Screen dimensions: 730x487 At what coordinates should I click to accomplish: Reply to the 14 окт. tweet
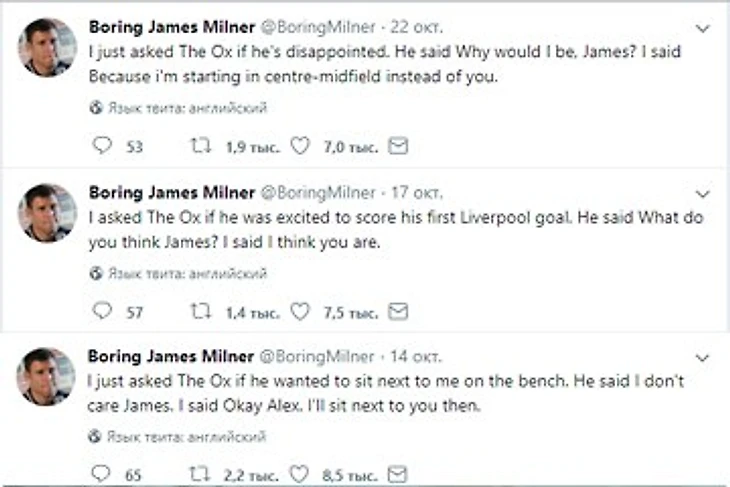tap(101, 475)
